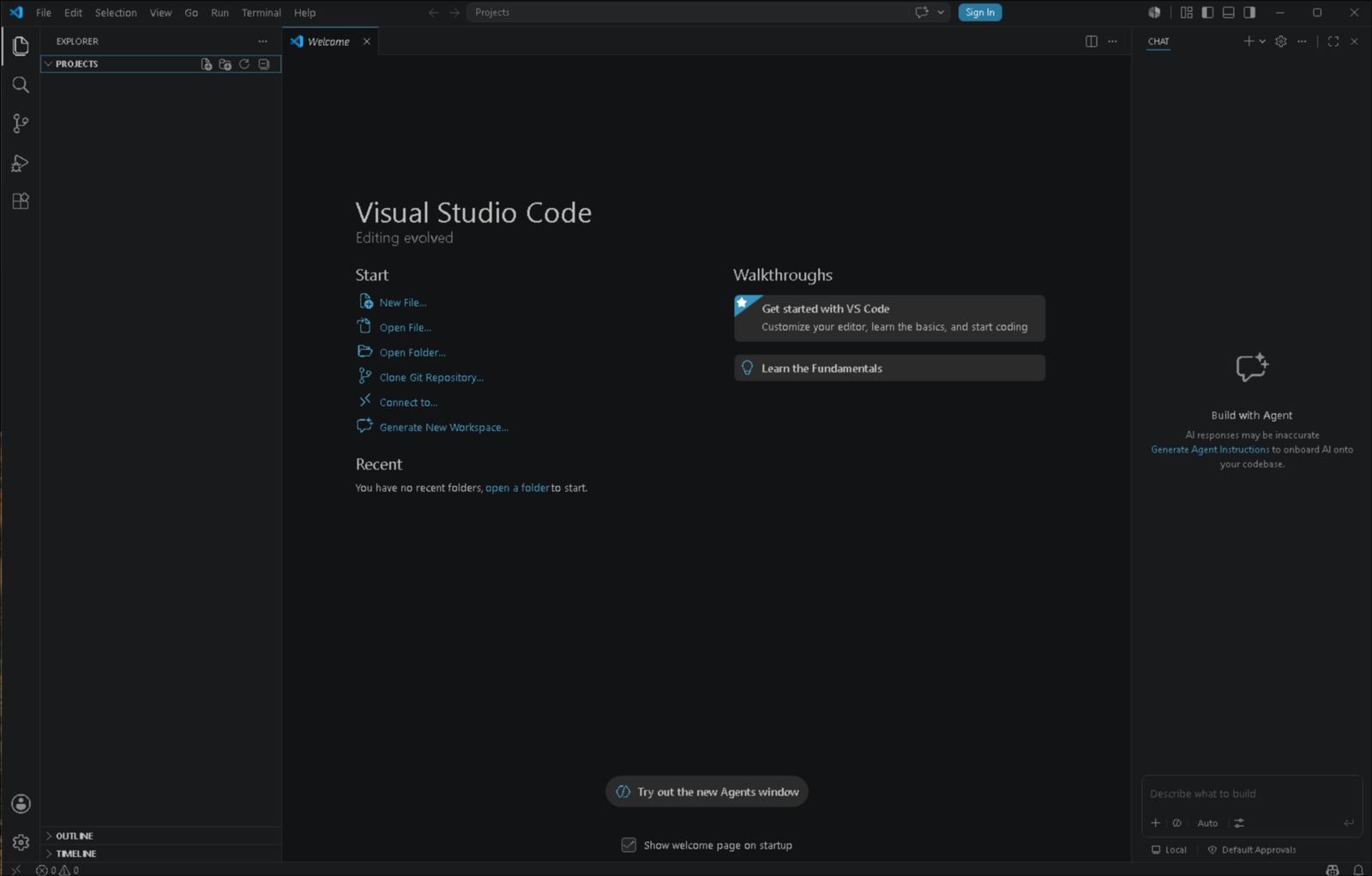Open Customize Layout in title bar

[1186, 12]
